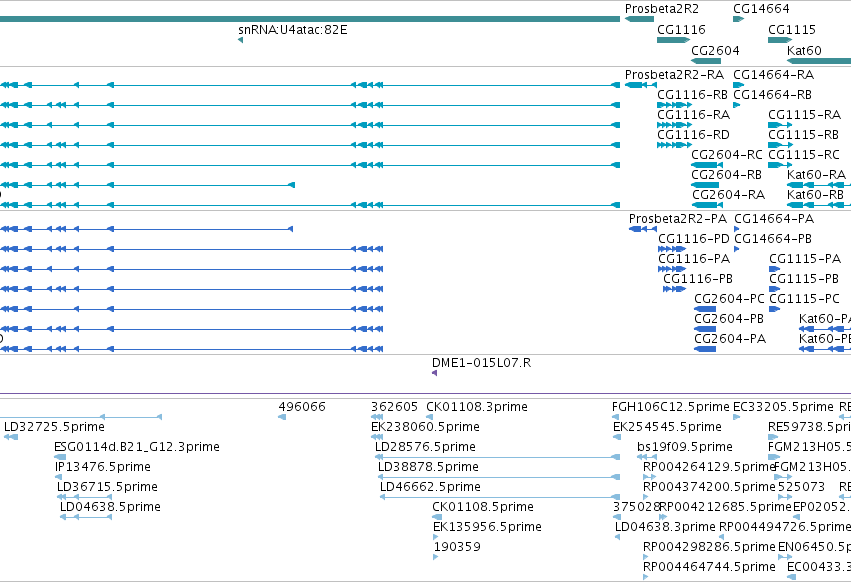This screenshot has height=582, width=851.
Task: Select transcript CG1115-RC
Action: pyautogui.click(x=780, y=165)
